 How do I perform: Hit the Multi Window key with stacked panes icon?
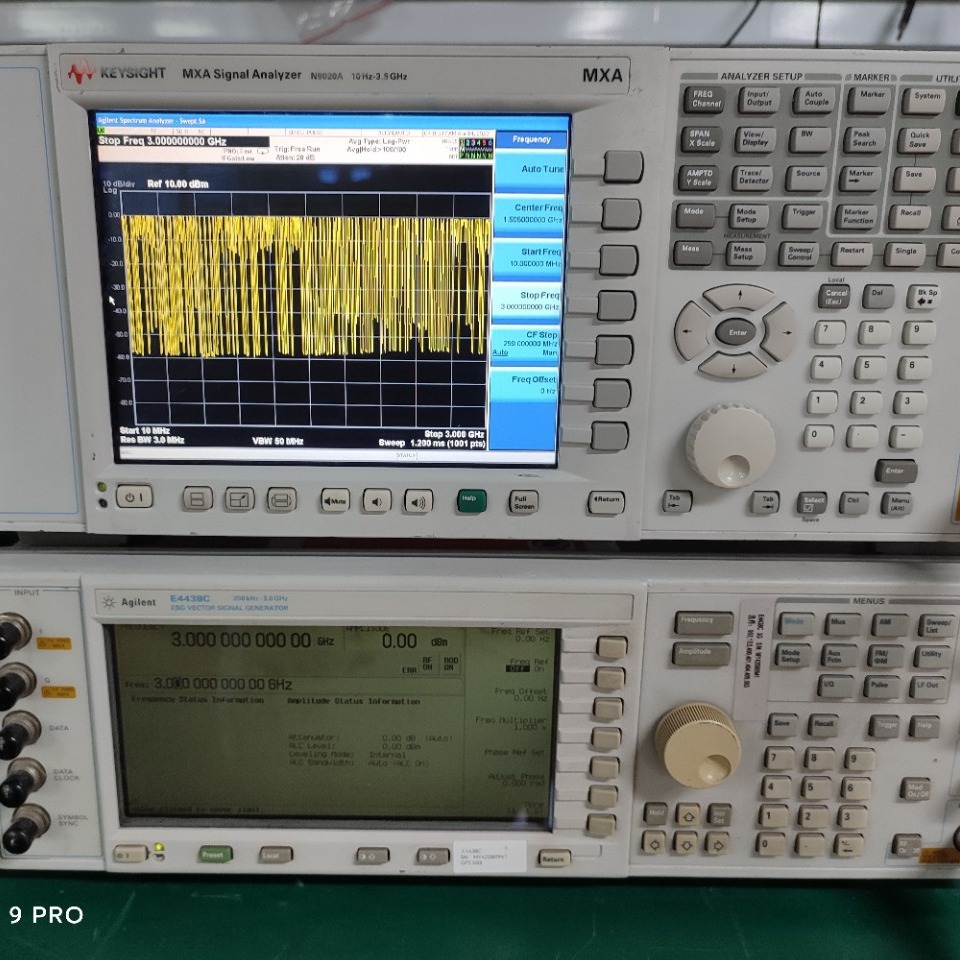[x=198, y=499]
